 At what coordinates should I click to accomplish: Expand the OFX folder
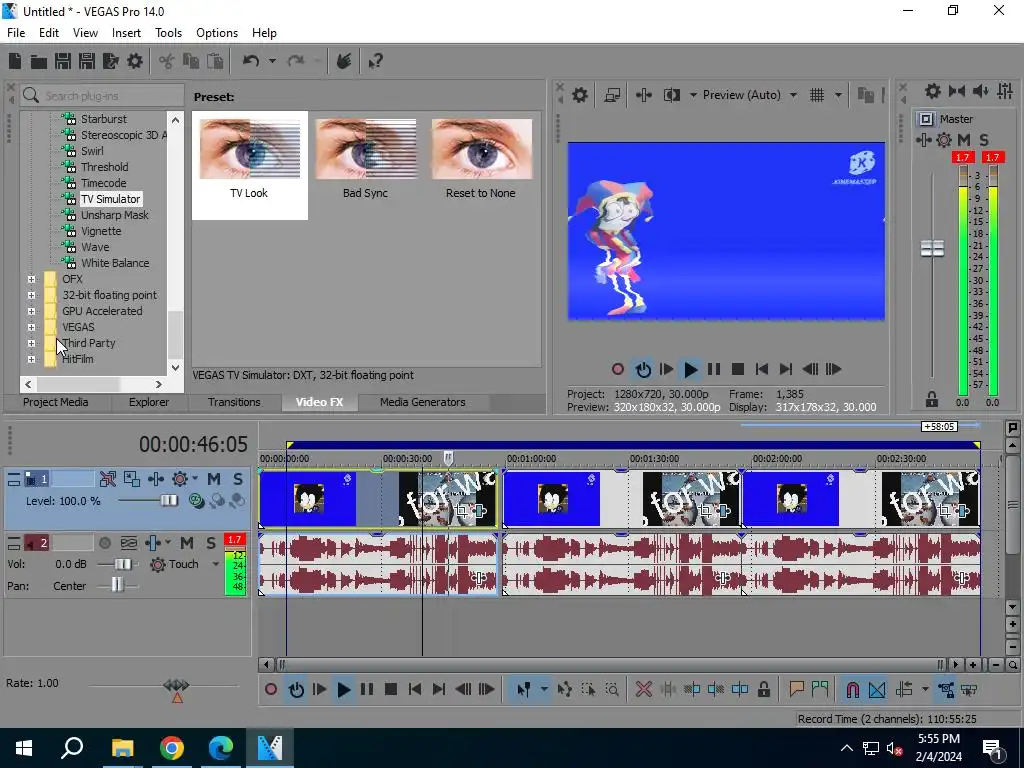click(31, 279)
